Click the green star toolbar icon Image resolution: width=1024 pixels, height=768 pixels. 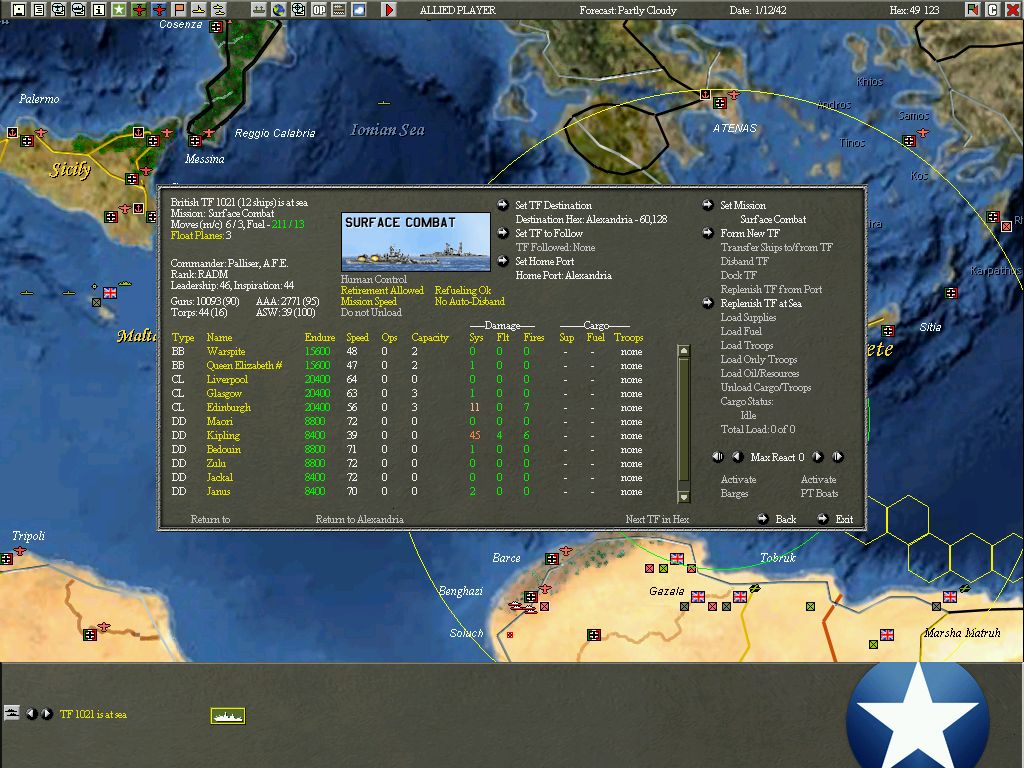[118, 9]
